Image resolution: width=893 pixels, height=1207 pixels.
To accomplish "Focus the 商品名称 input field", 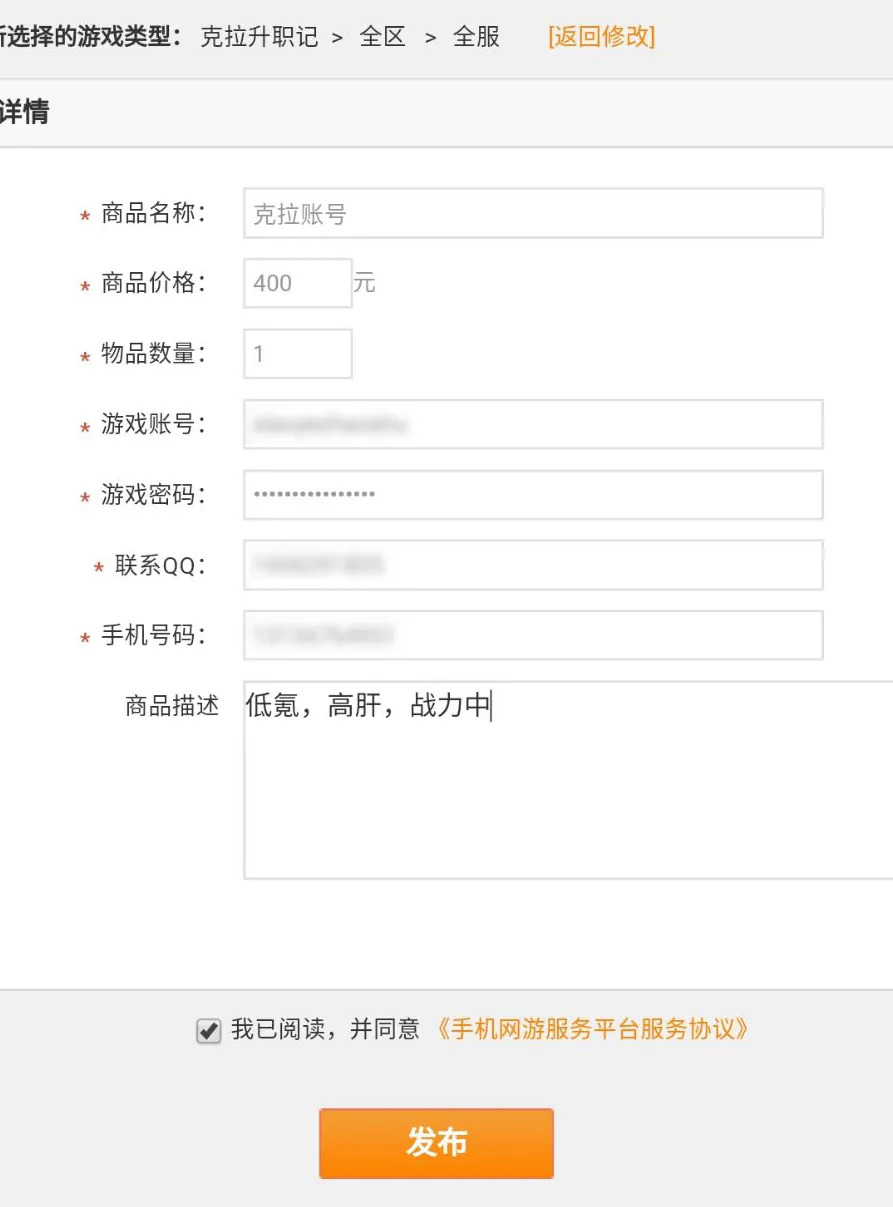I will [533, 213].
